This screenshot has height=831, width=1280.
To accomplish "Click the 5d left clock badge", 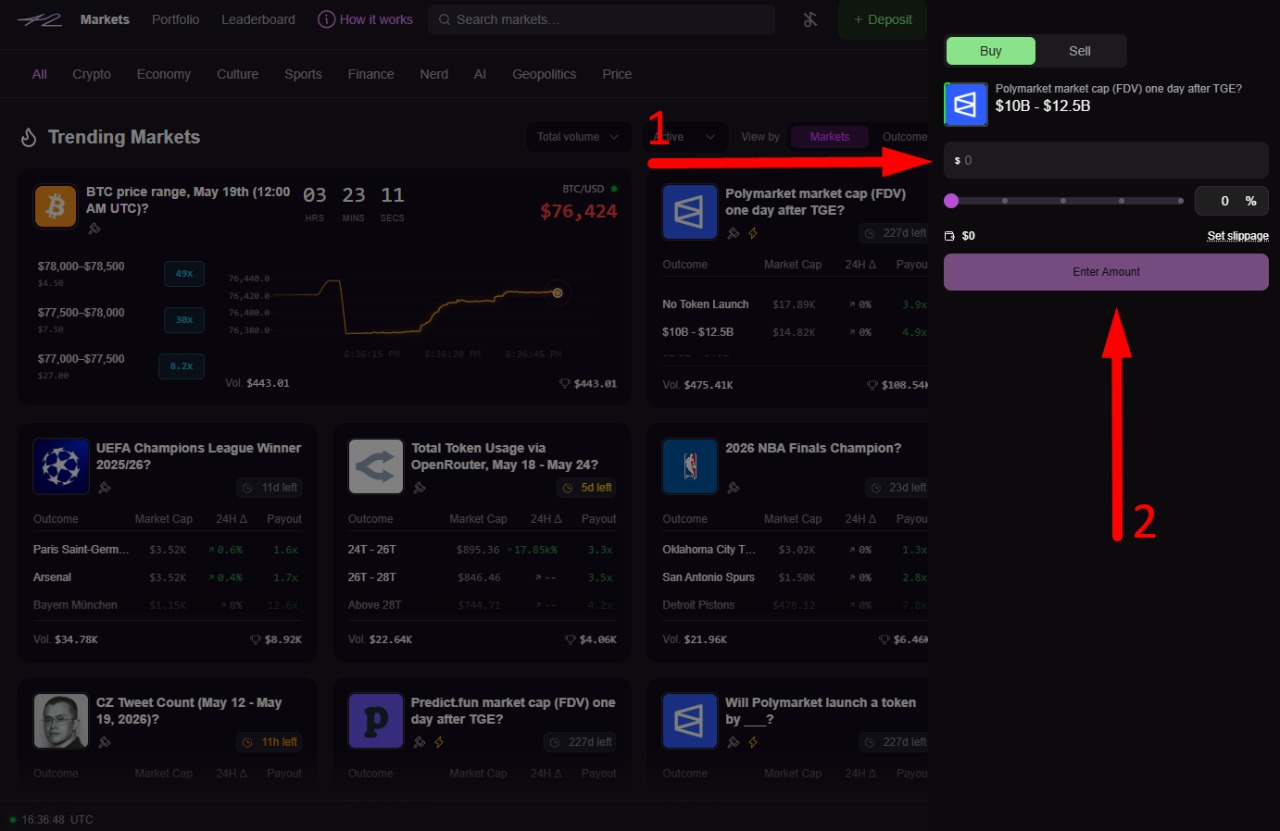I will coord(586,488).
